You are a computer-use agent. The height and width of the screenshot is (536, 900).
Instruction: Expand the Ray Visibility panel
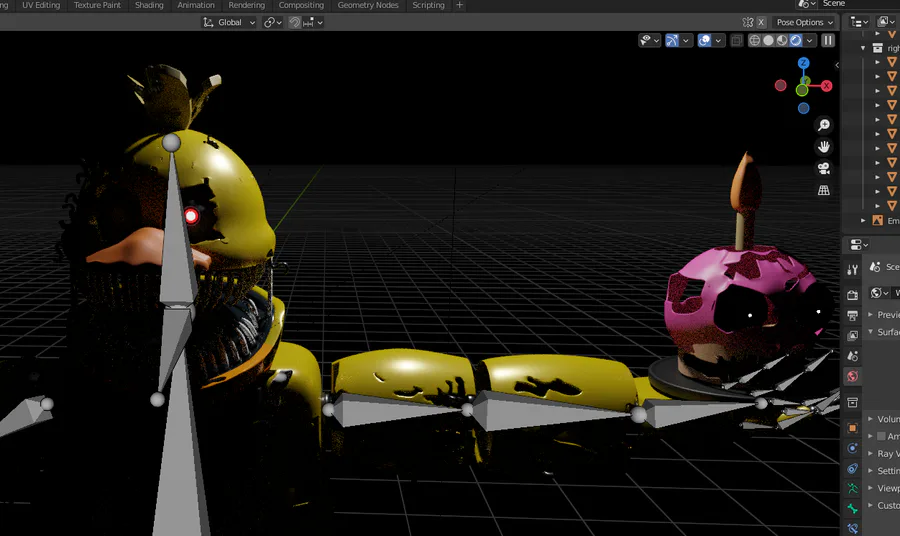[x=871, y=453]
